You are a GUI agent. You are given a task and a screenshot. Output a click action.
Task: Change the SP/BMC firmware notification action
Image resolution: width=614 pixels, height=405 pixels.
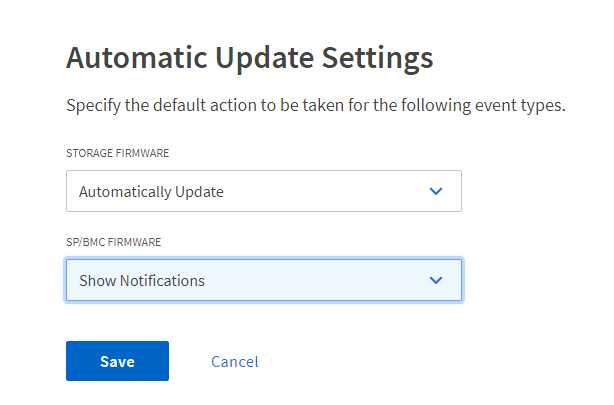click(x=264, y=280)
